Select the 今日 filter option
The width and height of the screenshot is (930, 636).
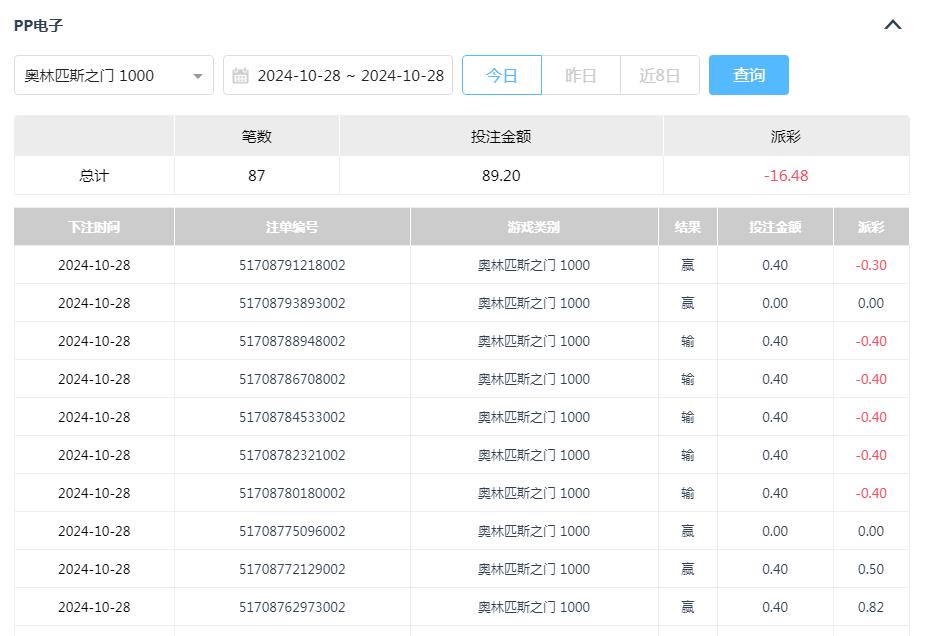502,74
